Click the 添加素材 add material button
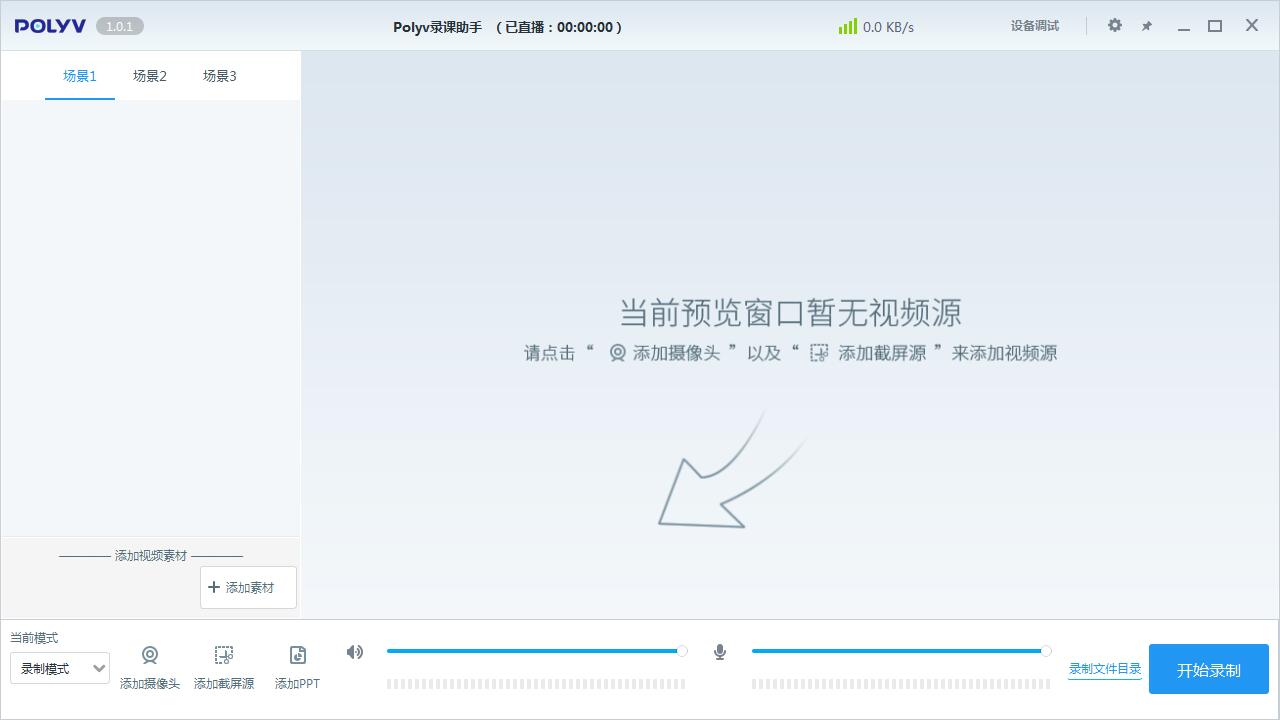The height and width of the screenshot is (720, 1280). [248, 587]
